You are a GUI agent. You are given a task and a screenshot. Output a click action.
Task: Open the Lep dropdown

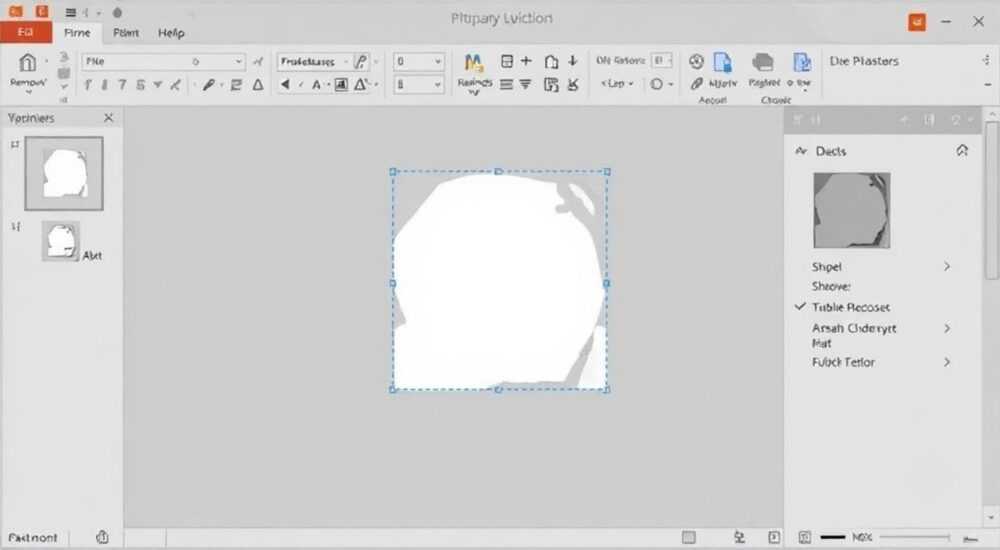[617, 84]
